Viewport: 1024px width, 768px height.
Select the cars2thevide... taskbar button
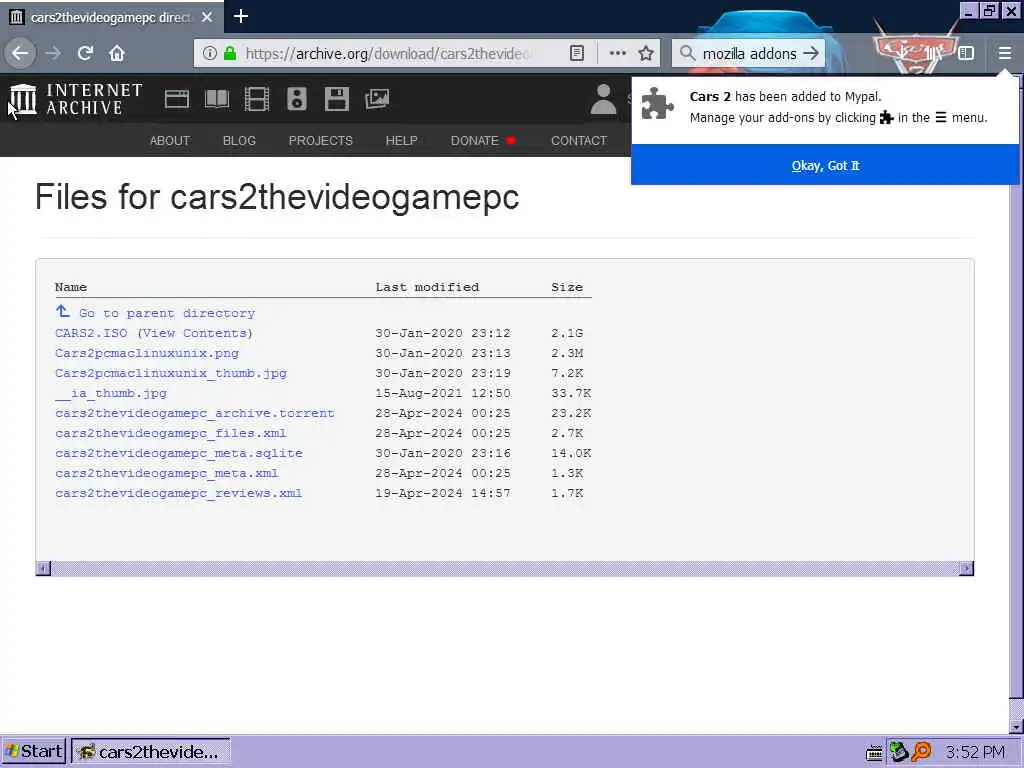click(x=150, y=752)
